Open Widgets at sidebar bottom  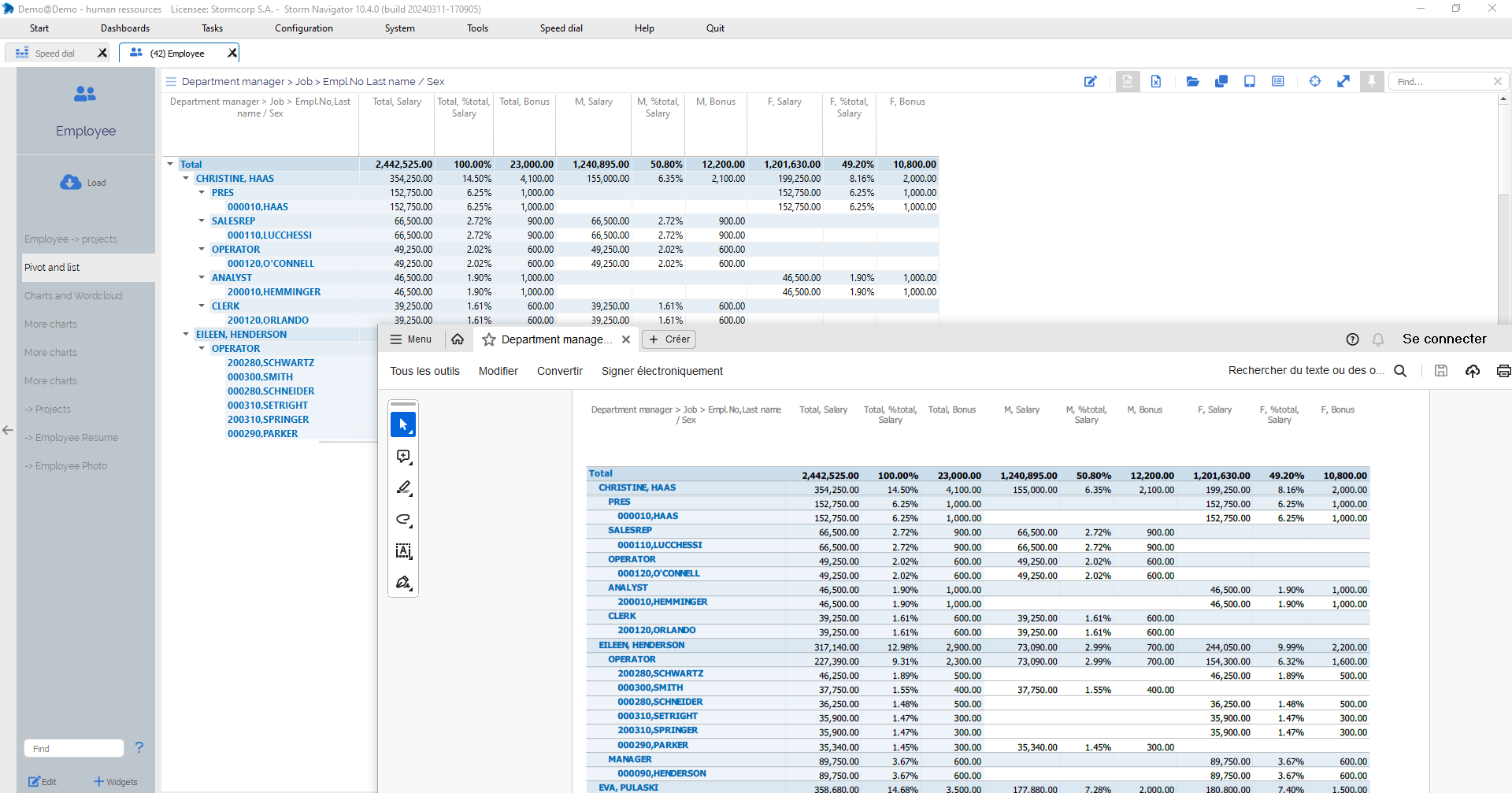[x=116, y=782]
